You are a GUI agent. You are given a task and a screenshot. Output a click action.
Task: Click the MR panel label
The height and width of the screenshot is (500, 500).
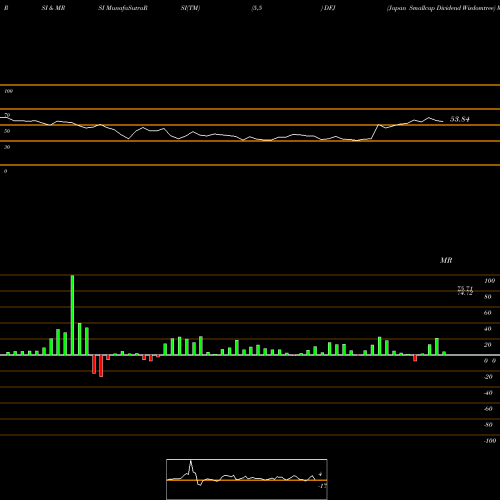[x=446, y=260]
